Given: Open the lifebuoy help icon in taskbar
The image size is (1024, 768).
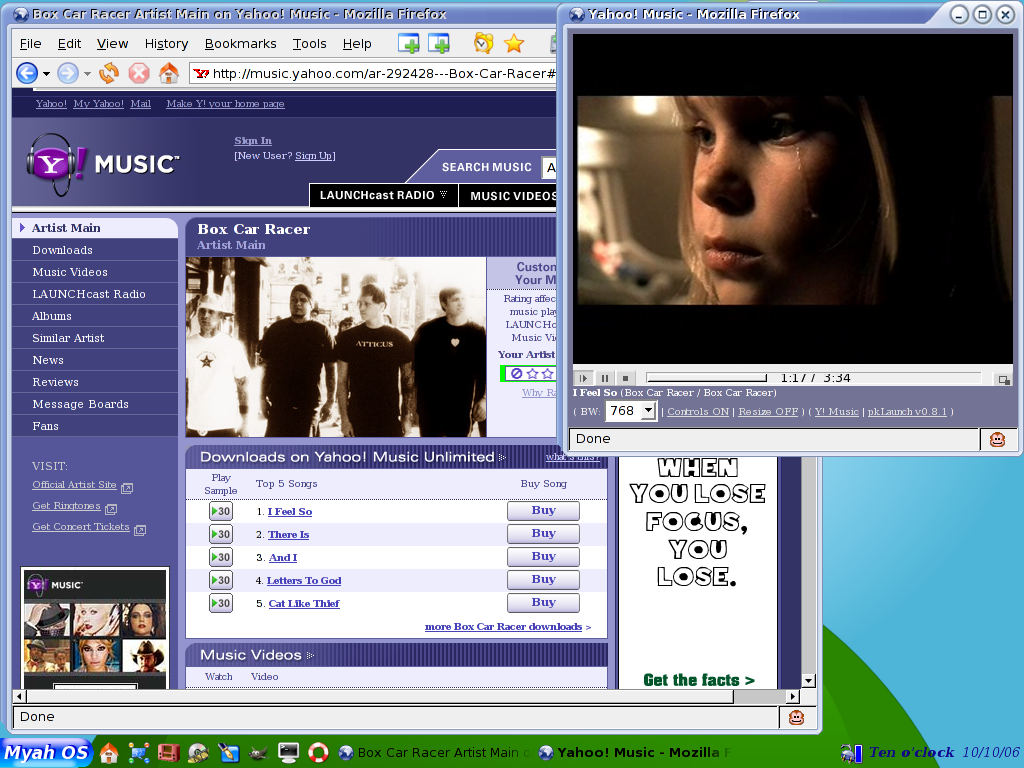Looking at the screenshot, I should [x=319, y=752].
